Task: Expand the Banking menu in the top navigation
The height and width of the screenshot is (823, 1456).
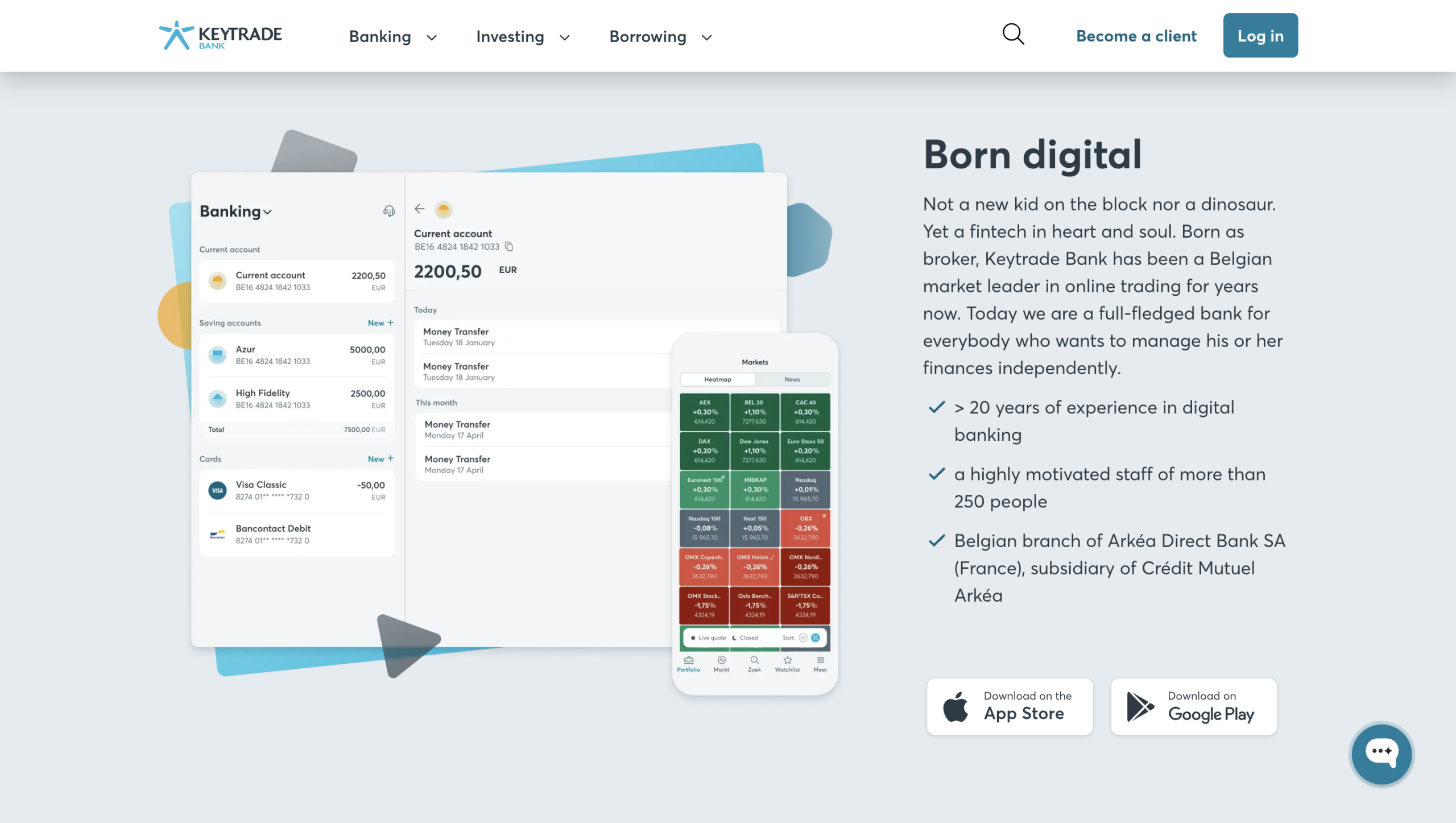Action: point(393,36)
